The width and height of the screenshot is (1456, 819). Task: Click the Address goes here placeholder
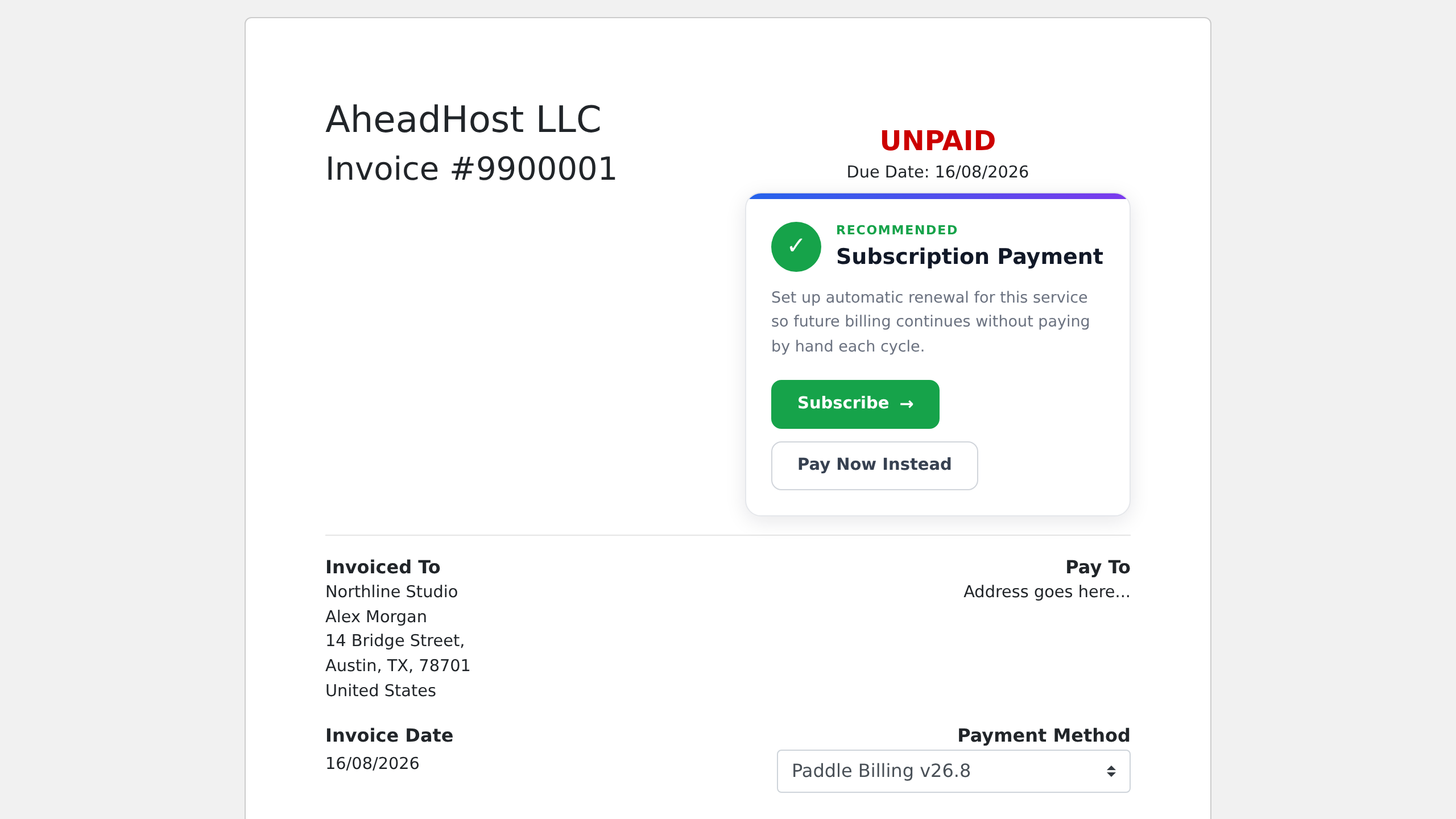point(1046,591)
